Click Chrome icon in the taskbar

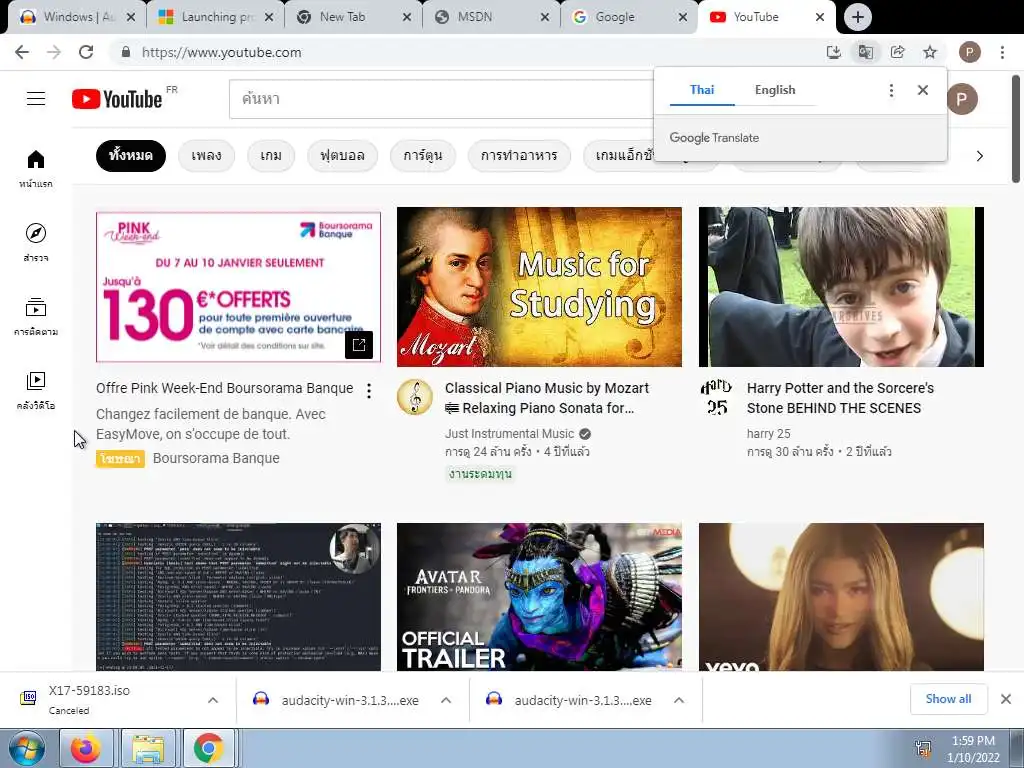(208, 748)
